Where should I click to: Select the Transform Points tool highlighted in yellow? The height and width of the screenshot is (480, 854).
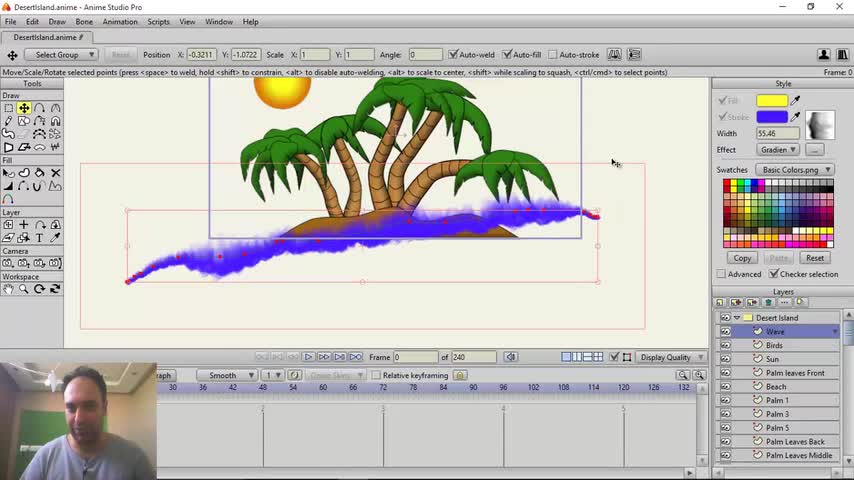(x=24, y=108)
